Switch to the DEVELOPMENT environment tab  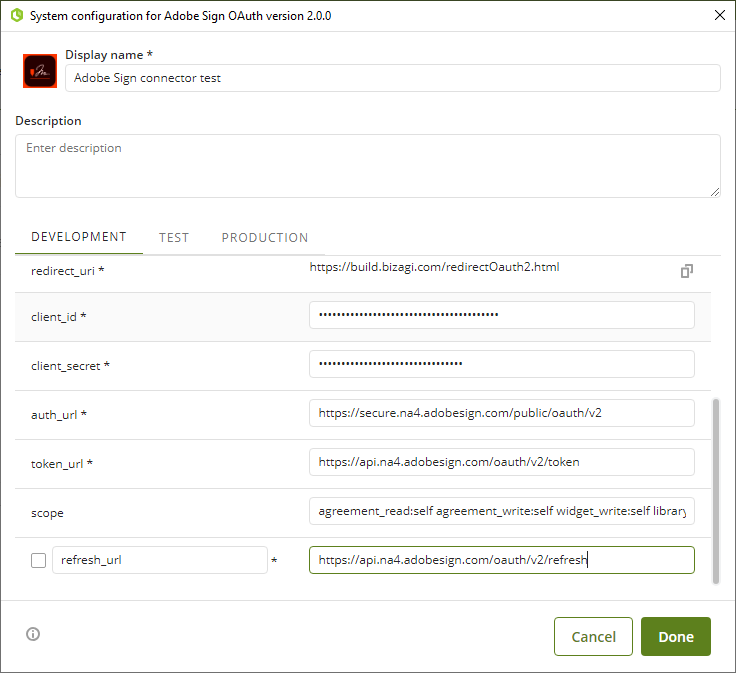(79, 237)
